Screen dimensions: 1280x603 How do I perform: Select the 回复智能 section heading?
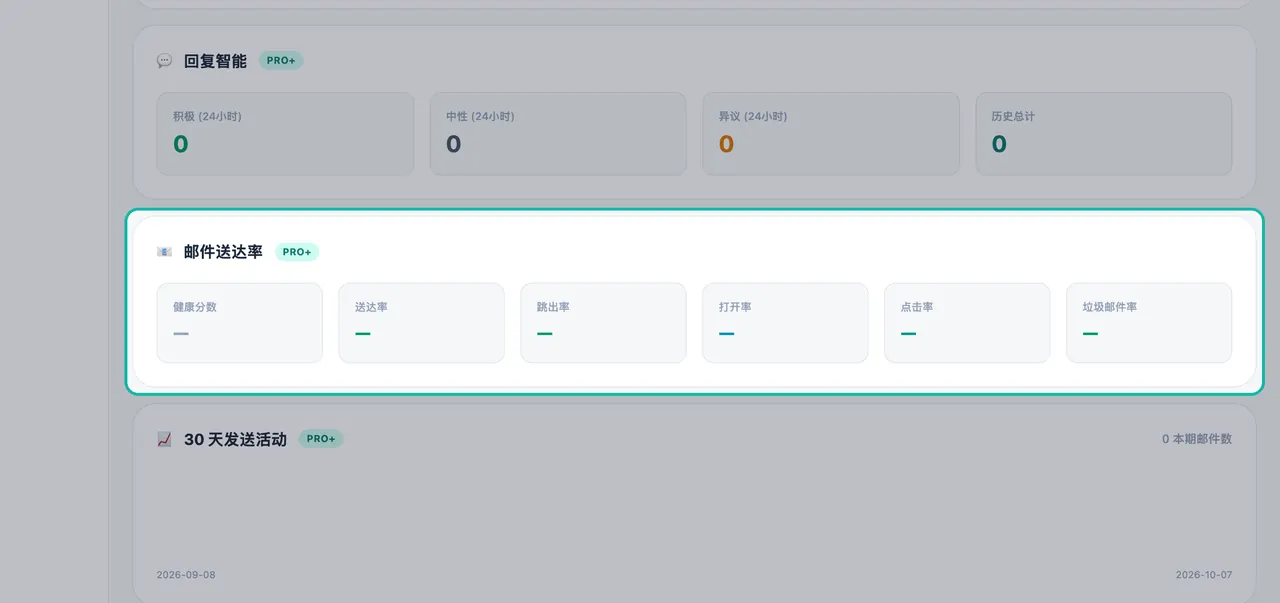click(x=215, y=61)
